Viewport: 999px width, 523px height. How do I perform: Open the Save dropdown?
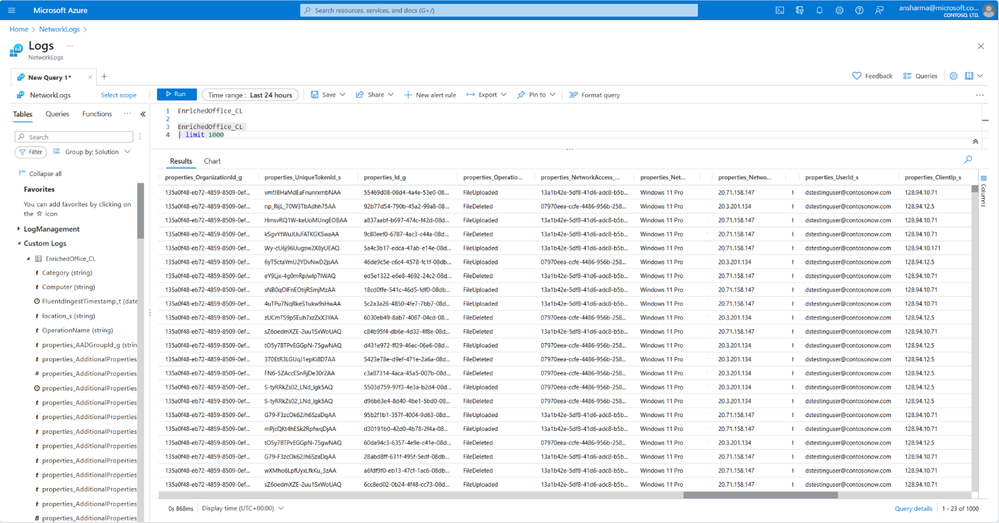point(328,94)
